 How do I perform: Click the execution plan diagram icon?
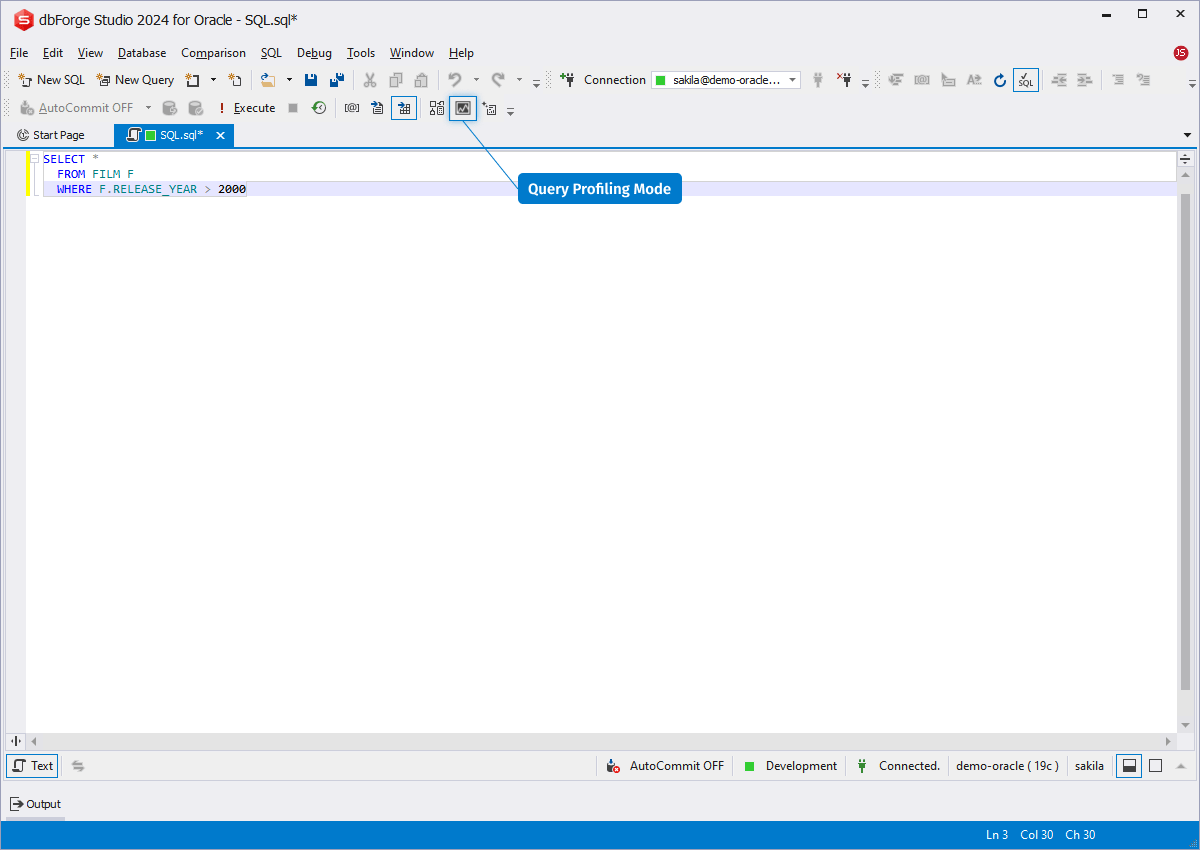pos(437,108)
